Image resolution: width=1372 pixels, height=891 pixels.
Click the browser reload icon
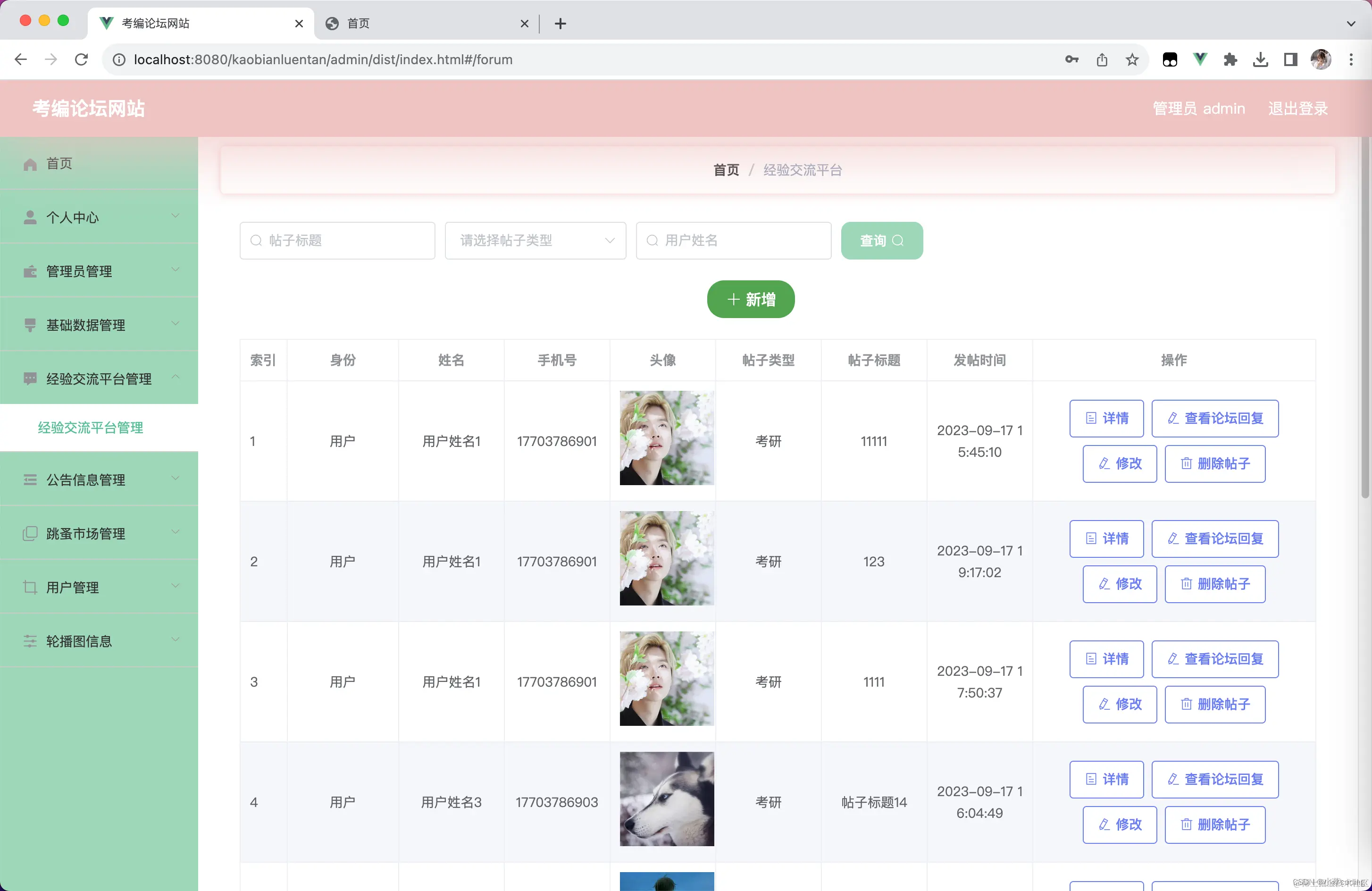[81, 59]
